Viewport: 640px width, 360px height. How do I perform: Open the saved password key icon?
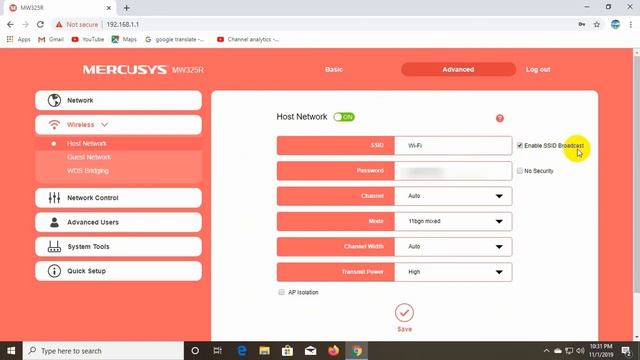582,24
